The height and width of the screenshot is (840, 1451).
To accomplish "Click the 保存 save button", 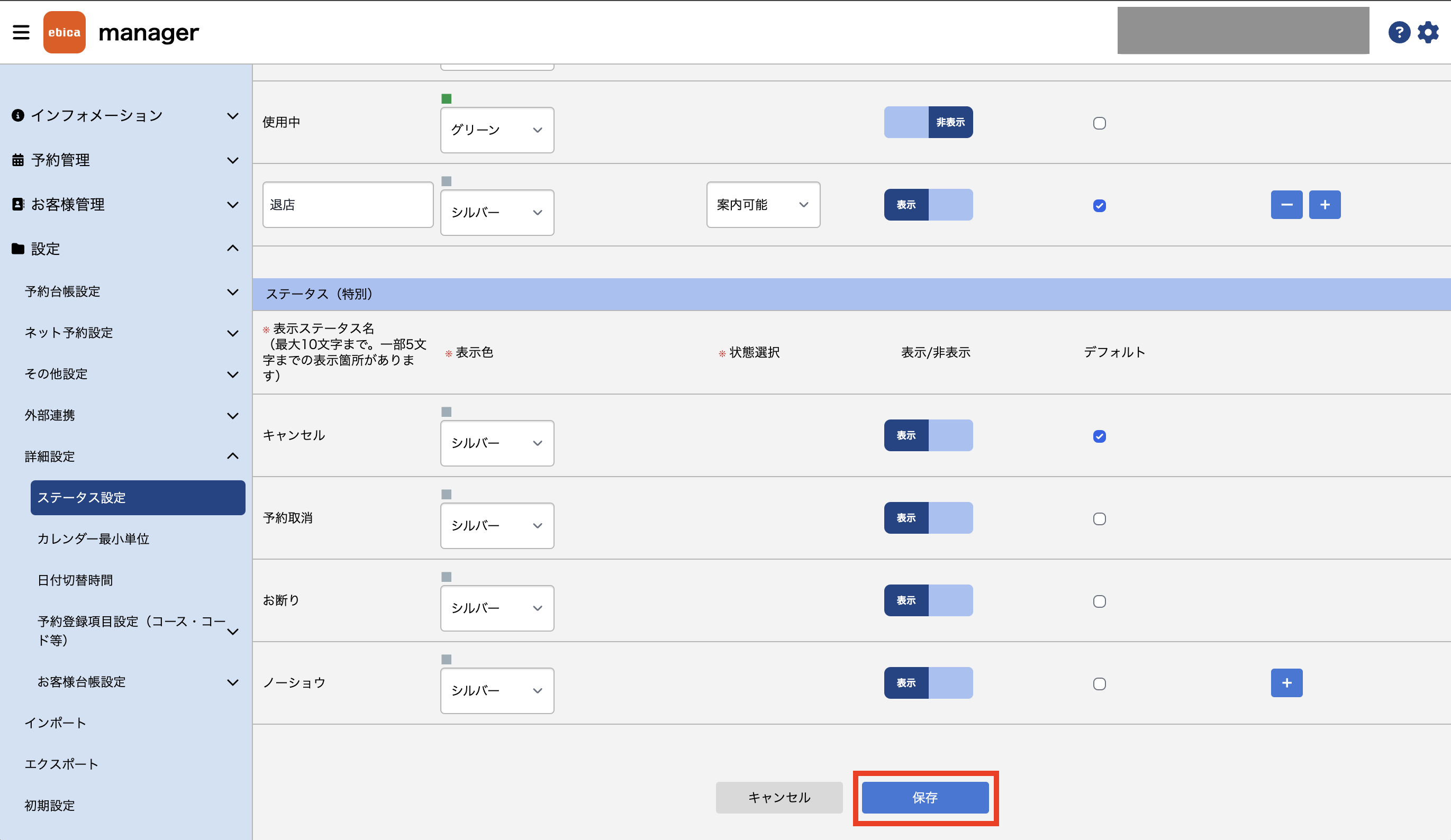I will point(926,797).
